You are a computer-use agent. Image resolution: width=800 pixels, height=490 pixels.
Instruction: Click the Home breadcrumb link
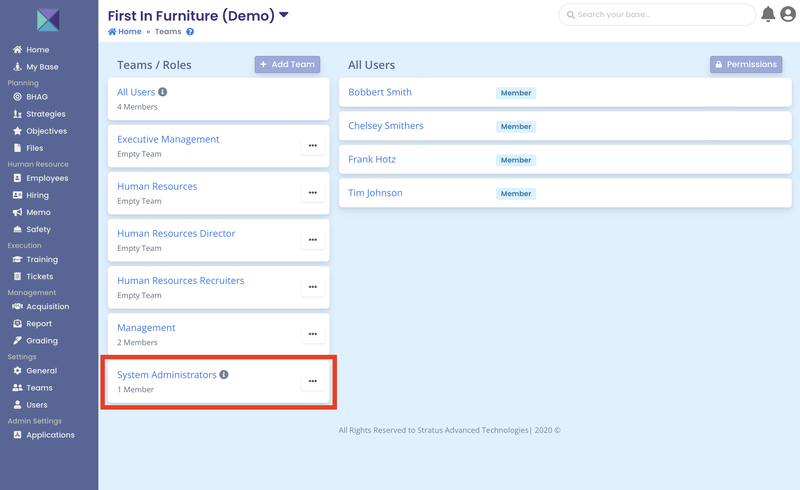click(125, 32)
